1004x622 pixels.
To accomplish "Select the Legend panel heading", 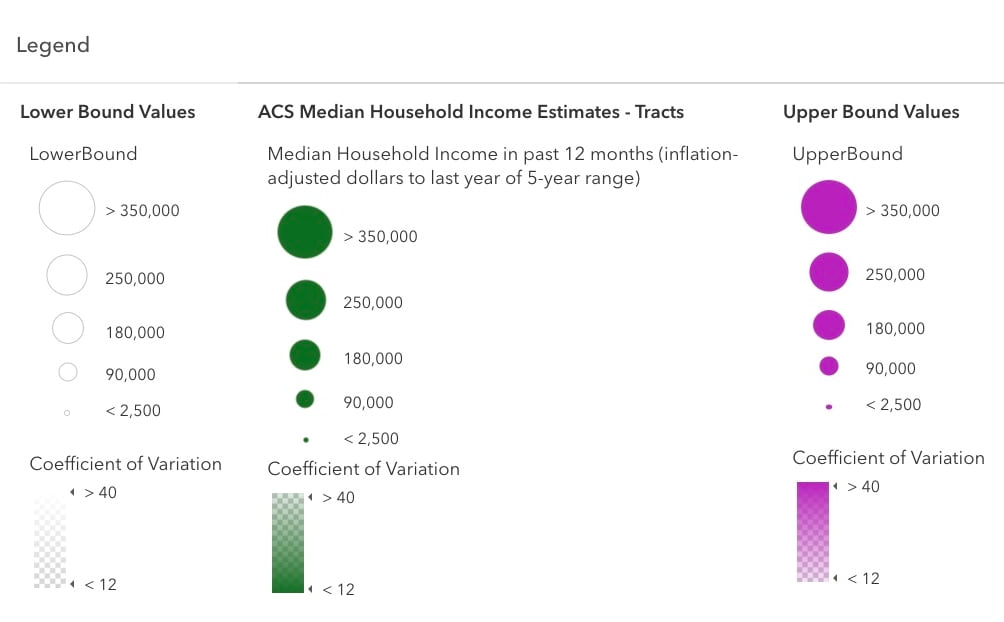I will (x=53, y=45).
